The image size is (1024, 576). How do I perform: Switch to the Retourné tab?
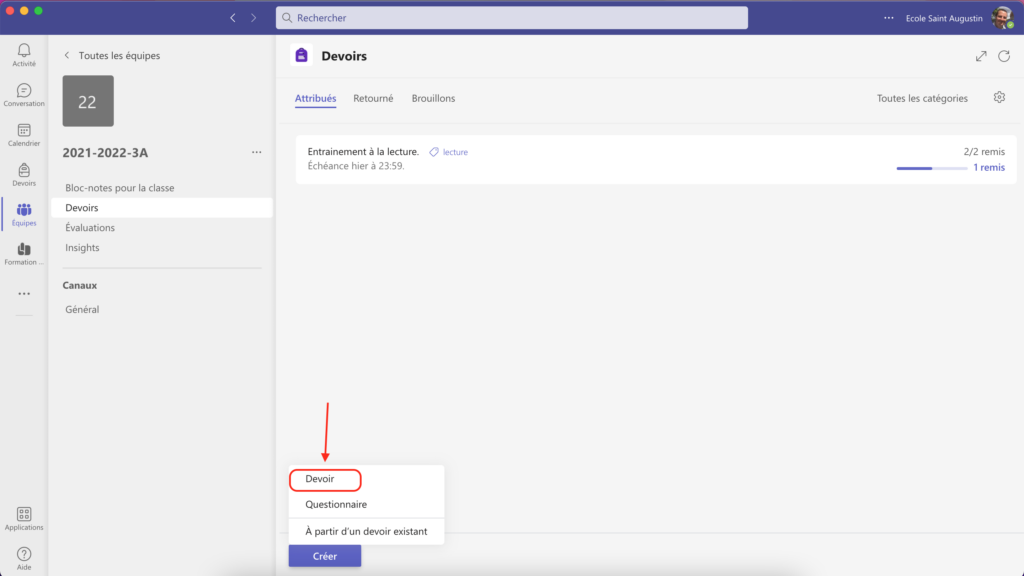[x=373, y=98]
